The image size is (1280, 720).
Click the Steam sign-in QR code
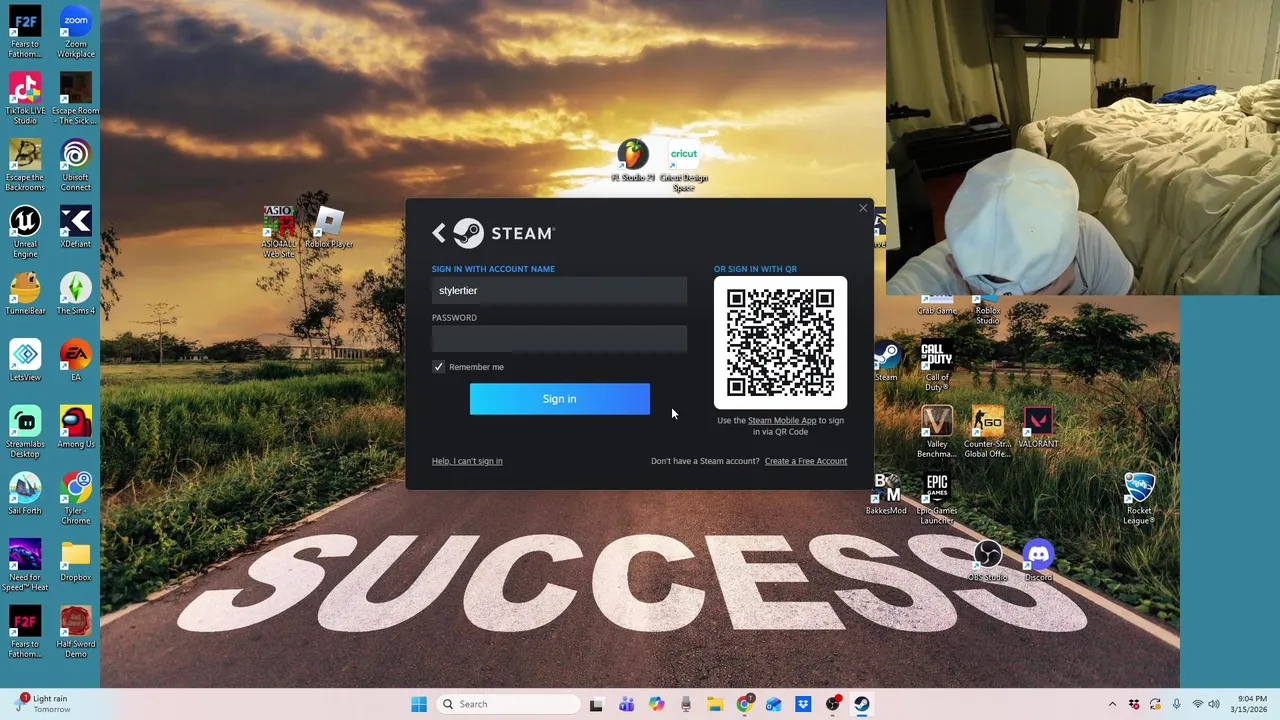(x=780, y=343)
